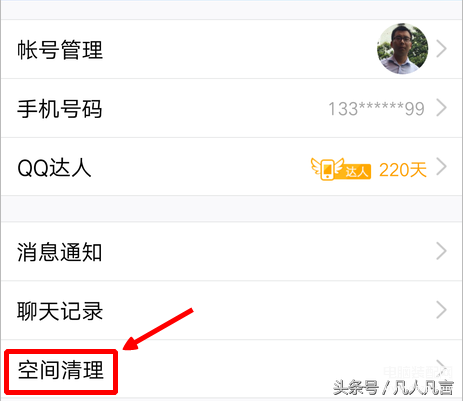
Task: Expand the 消息通知 chevron arrow
Action: (x=442, y=251)
